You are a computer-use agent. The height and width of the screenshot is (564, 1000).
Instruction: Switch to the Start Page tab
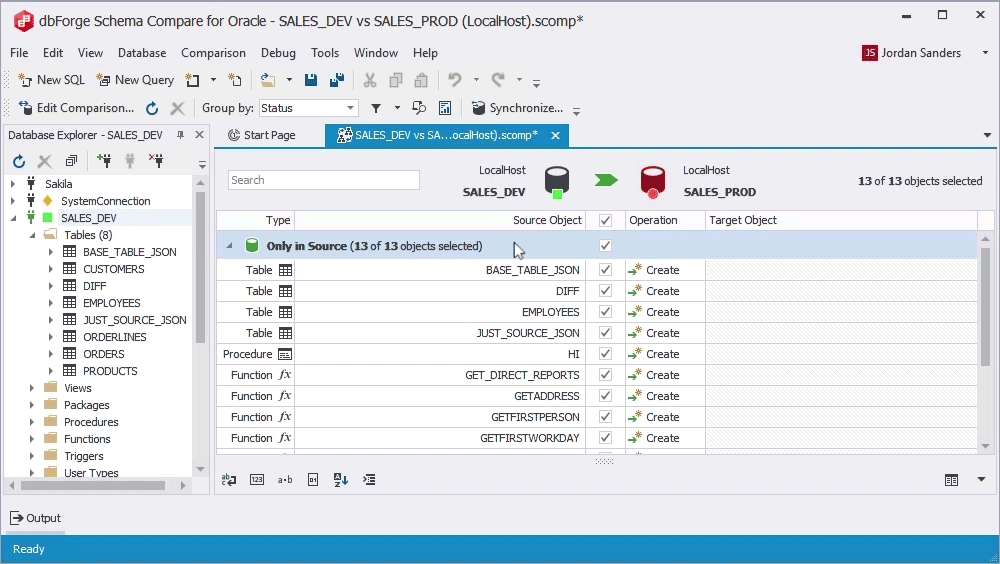point(262,135)
